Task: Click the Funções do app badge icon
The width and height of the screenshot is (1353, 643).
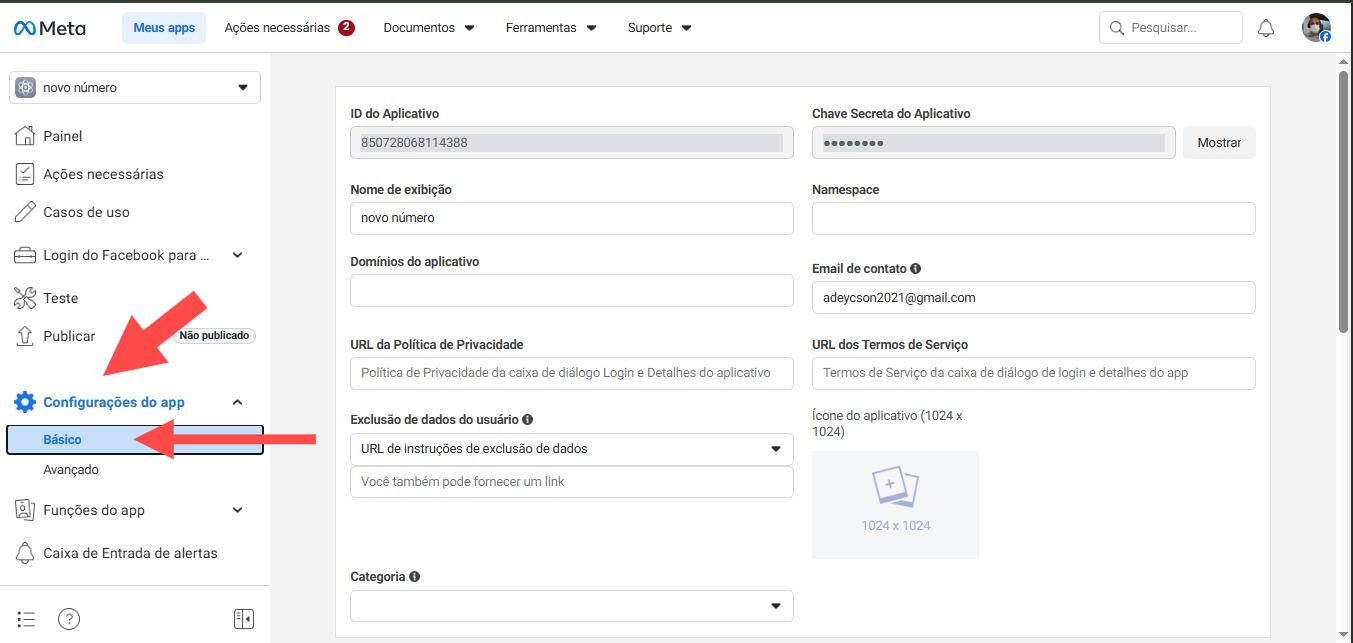Action: [x=25, y=510]
